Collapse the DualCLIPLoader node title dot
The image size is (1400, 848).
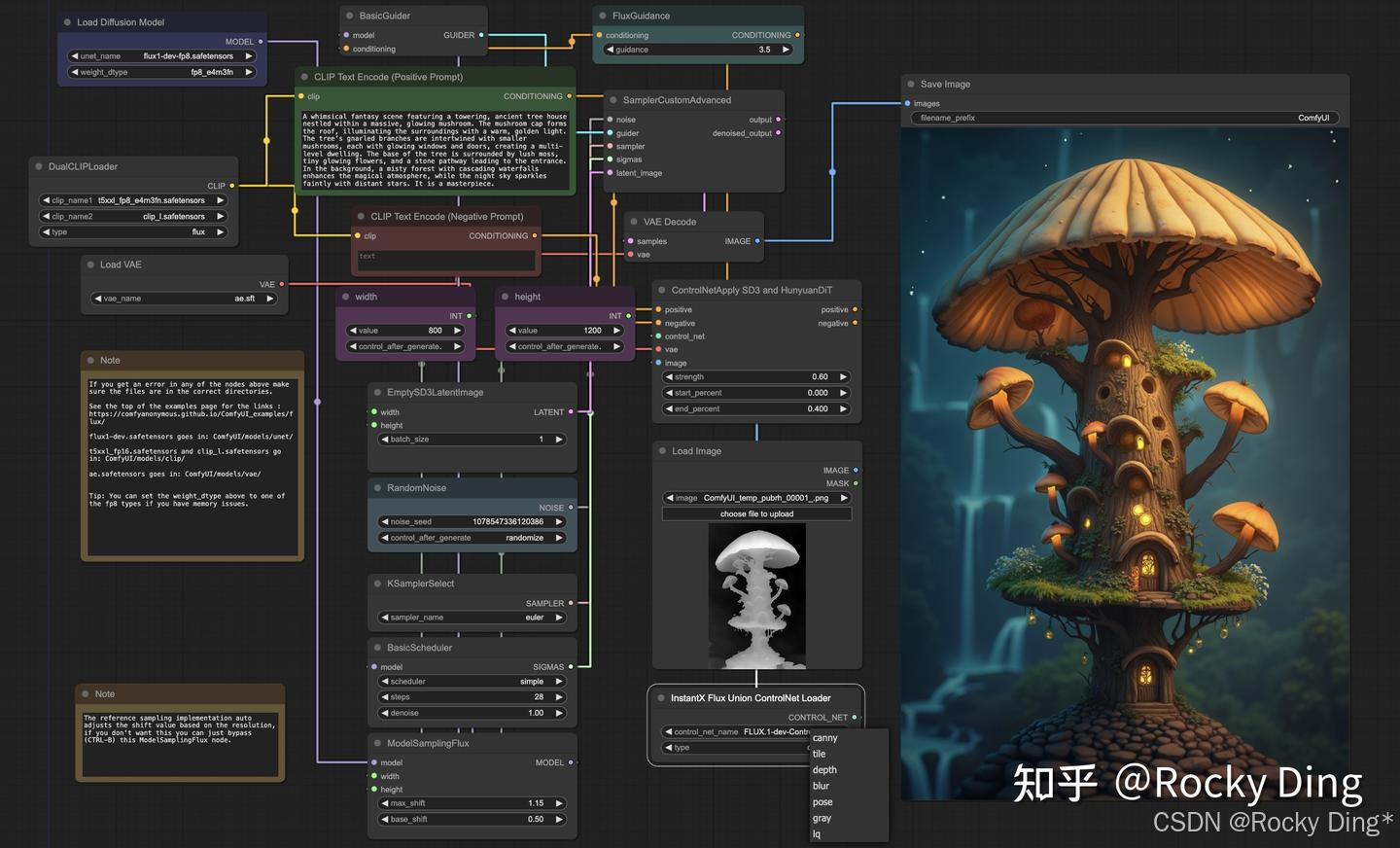tap(39, 167)
